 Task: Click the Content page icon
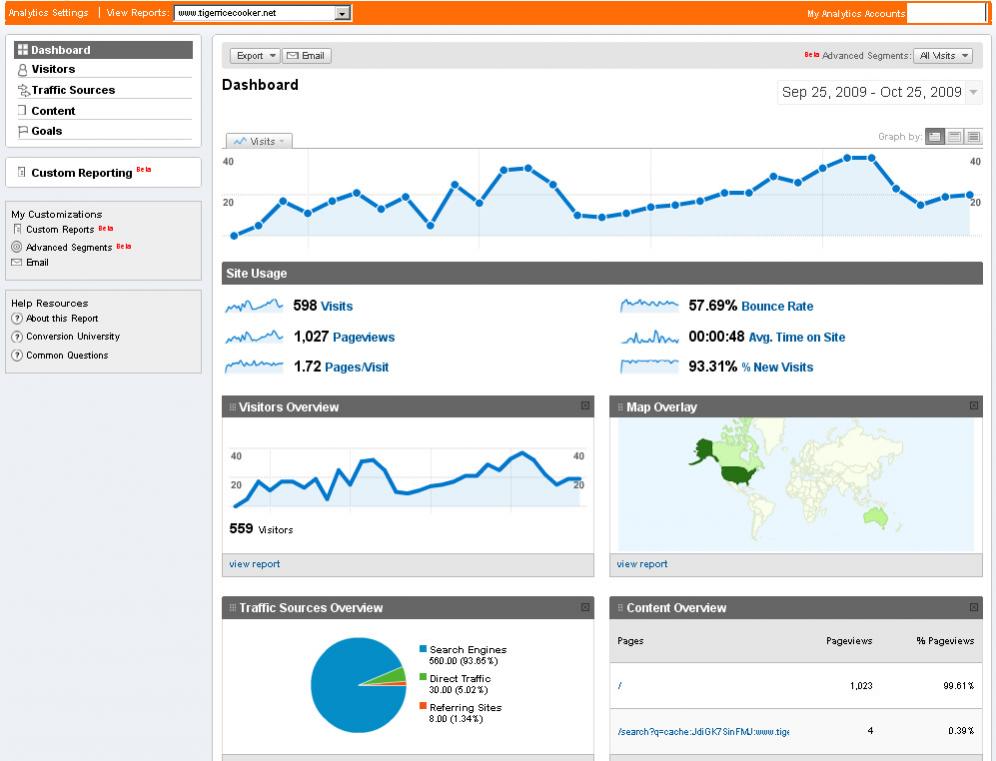[22, 111]
